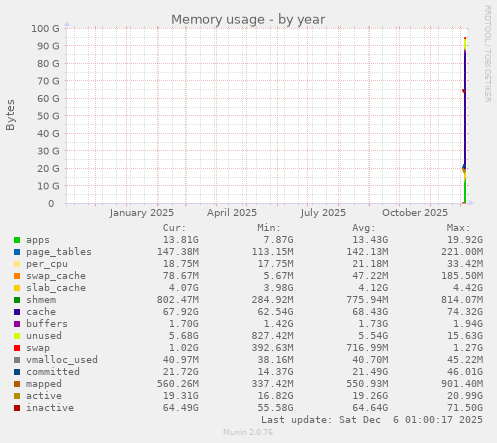Click the green apps legend swatch
The height and width of the screenshot is (443, 497).
pyautogui.click(x=17, y=240)
